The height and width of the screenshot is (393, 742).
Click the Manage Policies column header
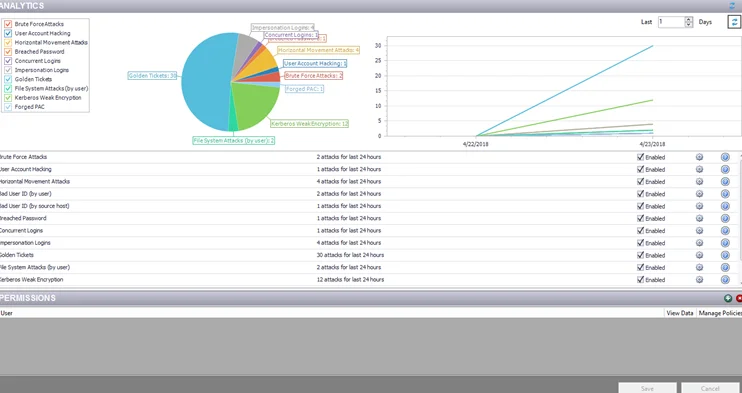(x=720, y=313)
